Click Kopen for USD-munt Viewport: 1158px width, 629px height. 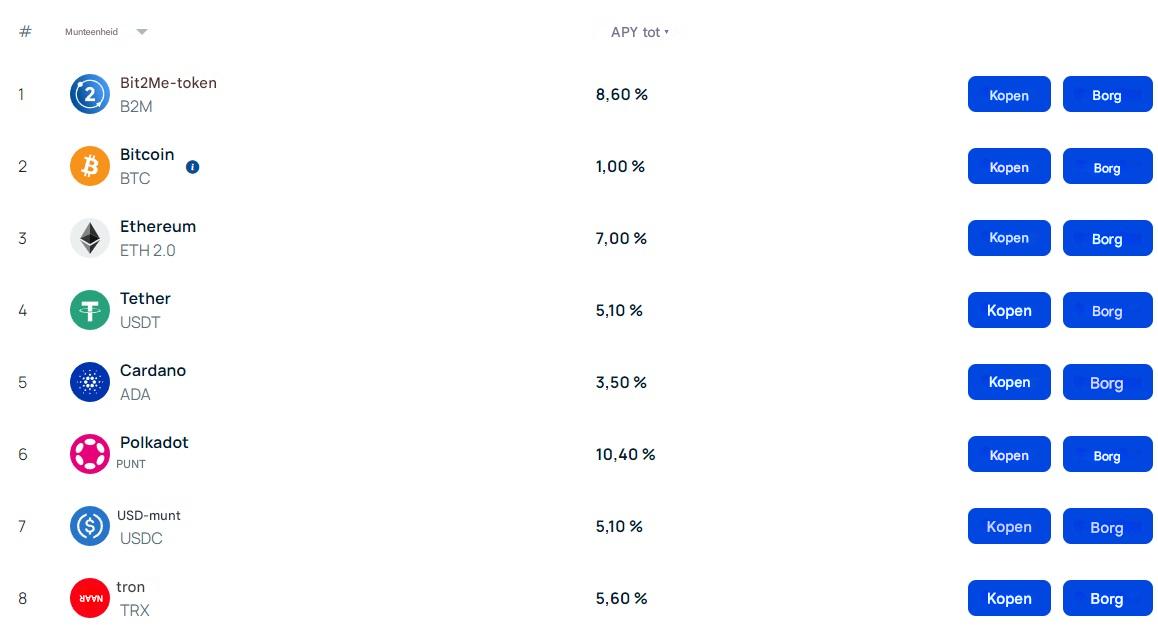1008,526
